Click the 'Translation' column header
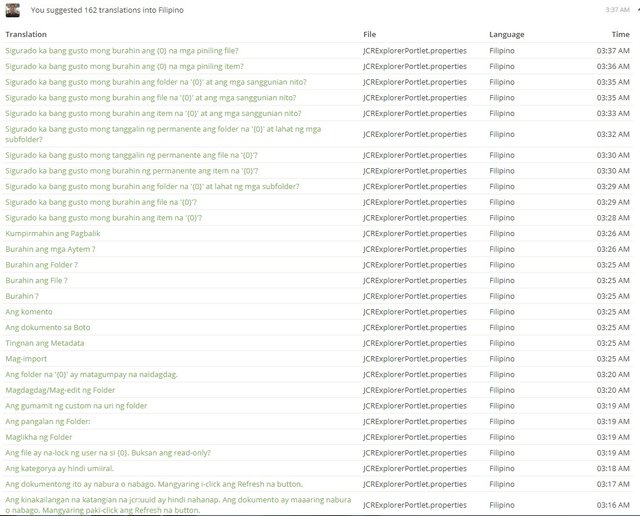 [x=26, y=34]
